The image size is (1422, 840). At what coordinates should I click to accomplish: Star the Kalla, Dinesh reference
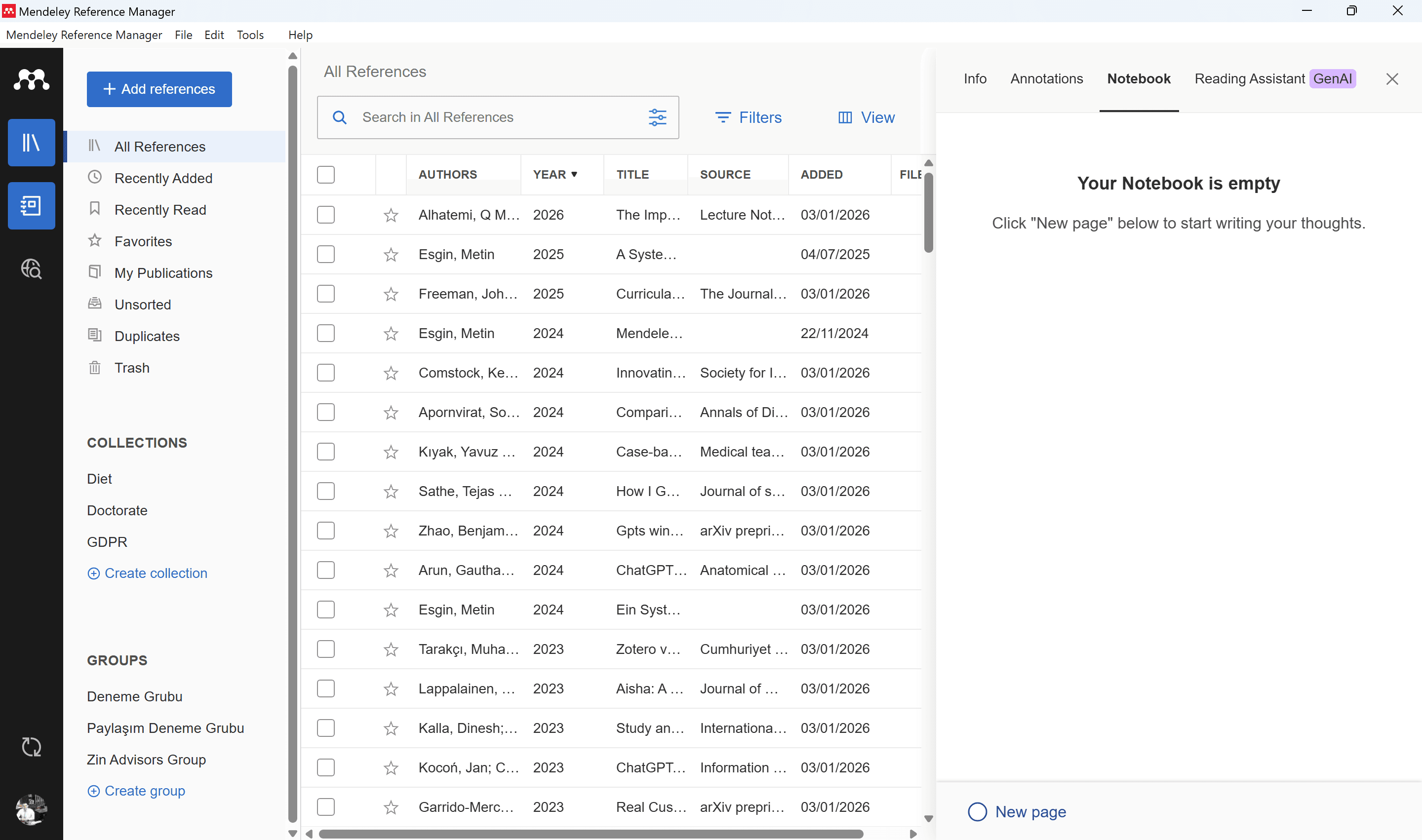pyautogui.click(x=391, y=728)
